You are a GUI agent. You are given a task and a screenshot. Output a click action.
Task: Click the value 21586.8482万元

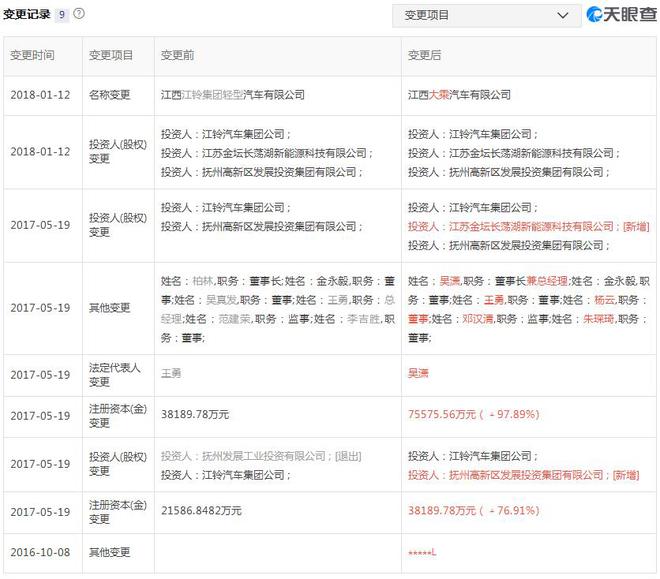201,511
